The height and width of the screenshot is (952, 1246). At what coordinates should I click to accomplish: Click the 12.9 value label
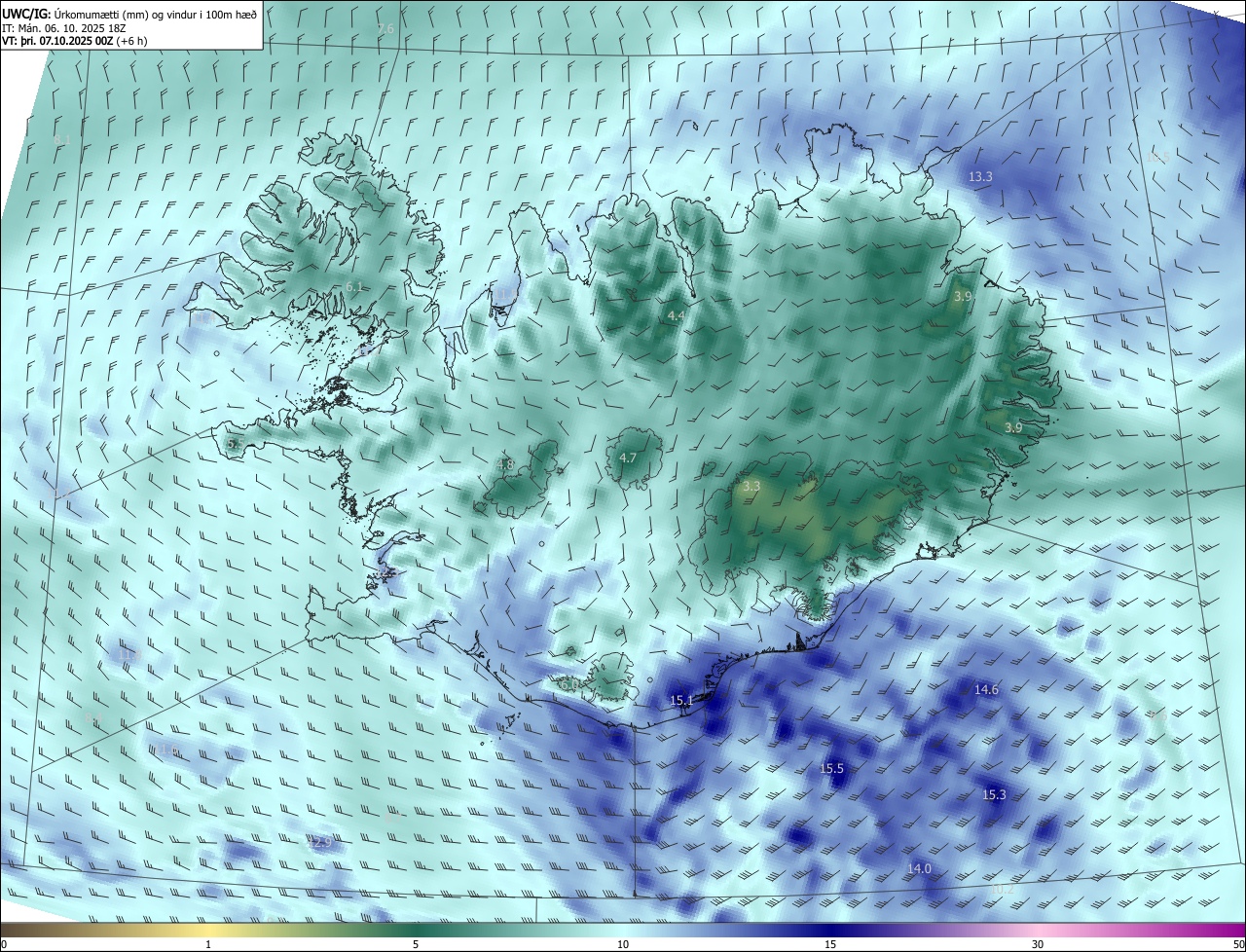tap(319, 842)
